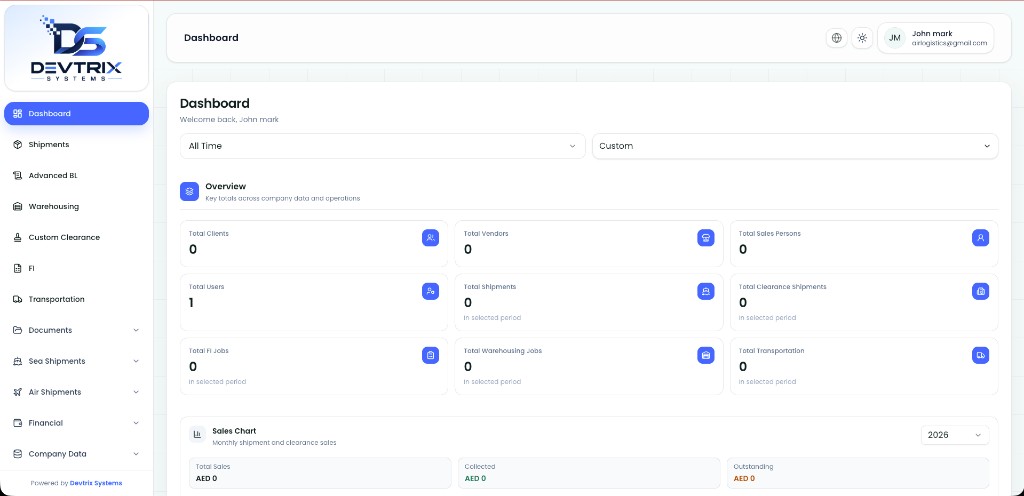The image size is (1024, 496).
Task: Click the Total FI Jobs card icon
Action: click(x=430, y=355)
